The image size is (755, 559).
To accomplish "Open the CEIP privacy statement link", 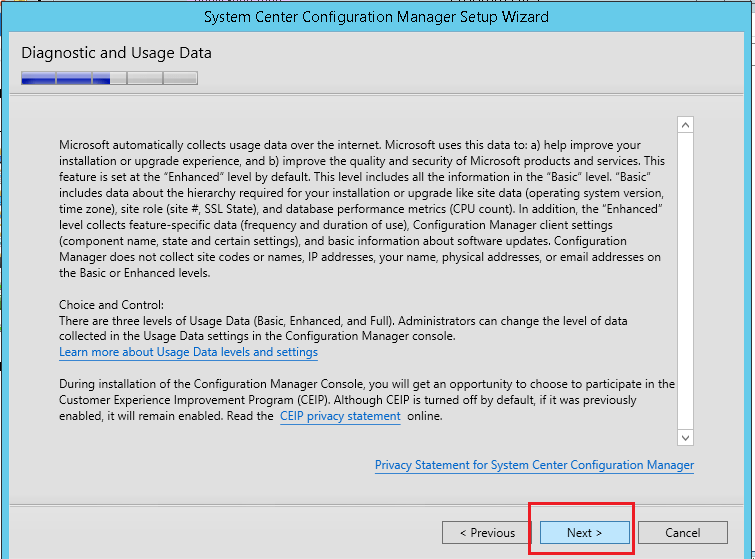I will pyautogui.click(x=340, y=416).
